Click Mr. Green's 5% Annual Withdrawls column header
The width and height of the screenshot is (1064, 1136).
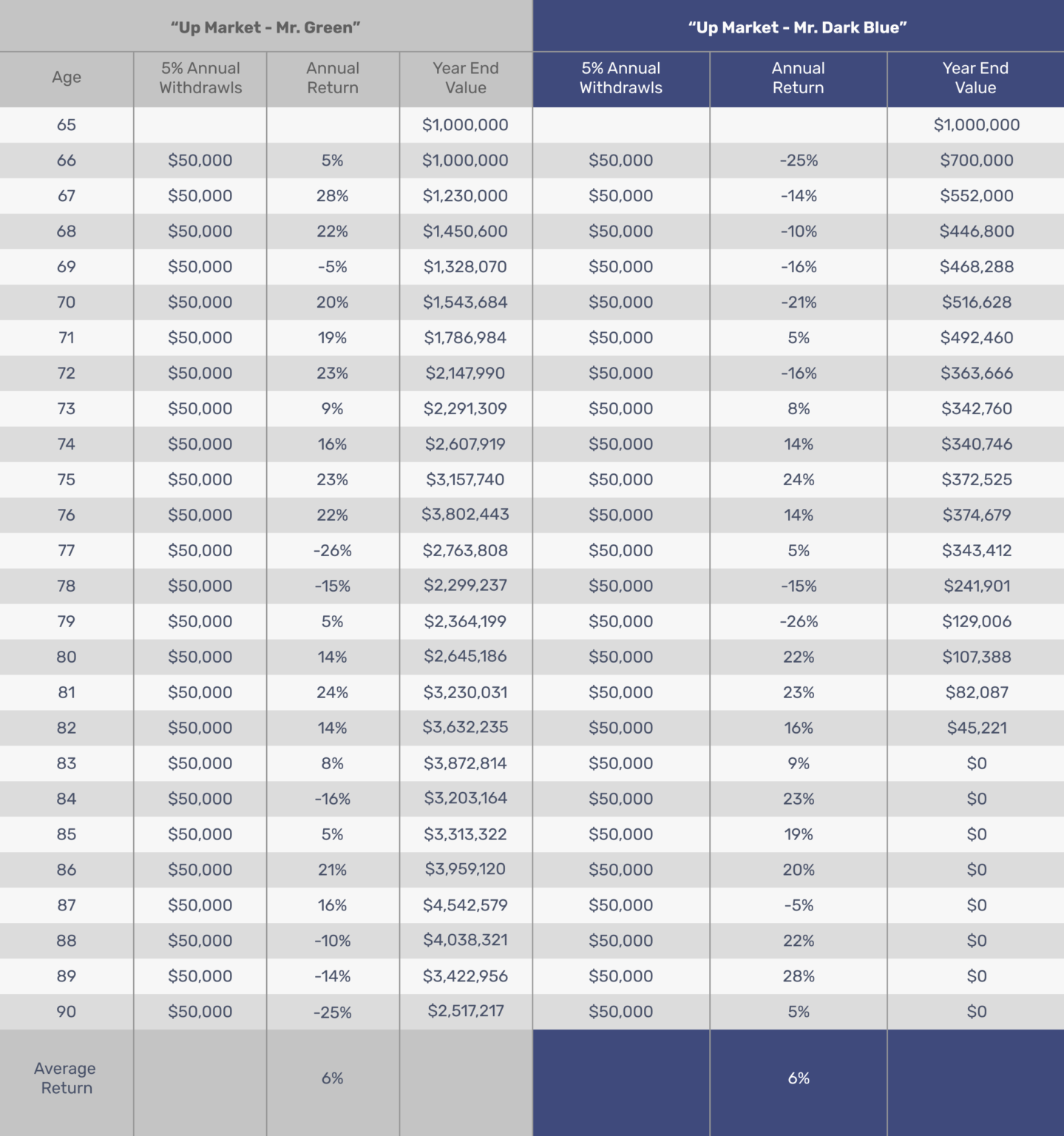[200, 78]
